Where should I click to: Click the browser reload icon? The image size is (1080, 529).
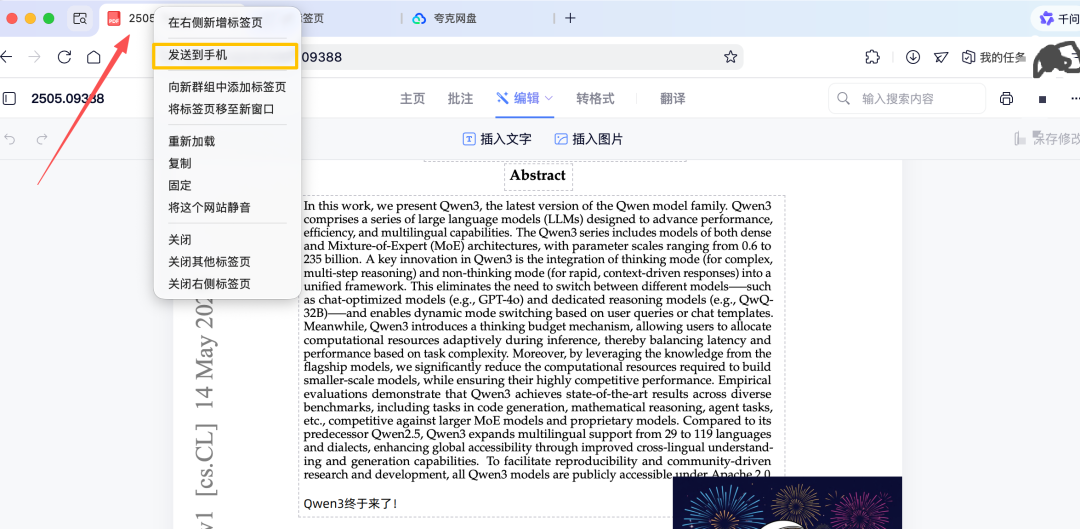coord(65,57)
